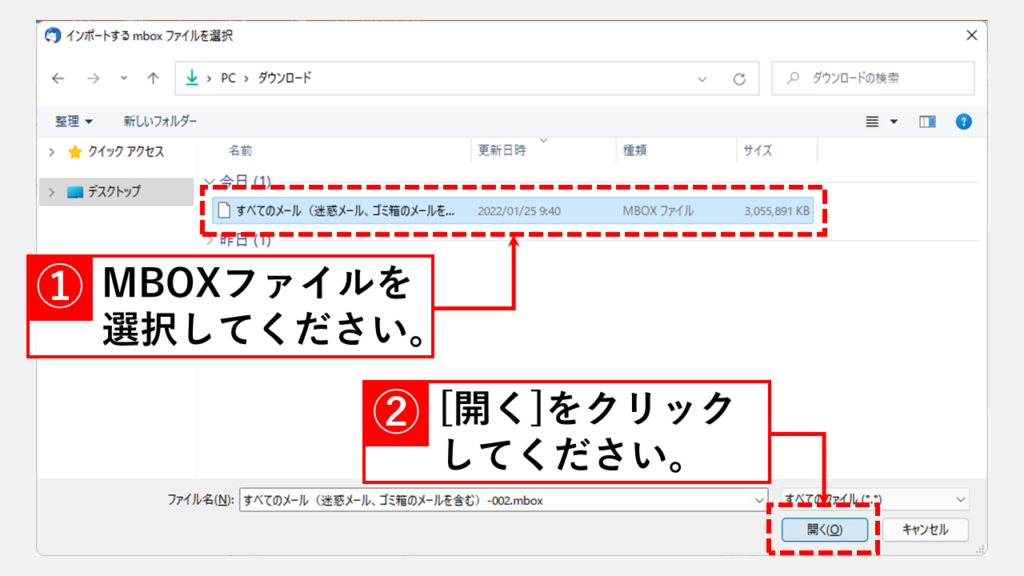Click the キャンセル button
The height and width of the screenshot is (576, 1024).
[923, 530]
